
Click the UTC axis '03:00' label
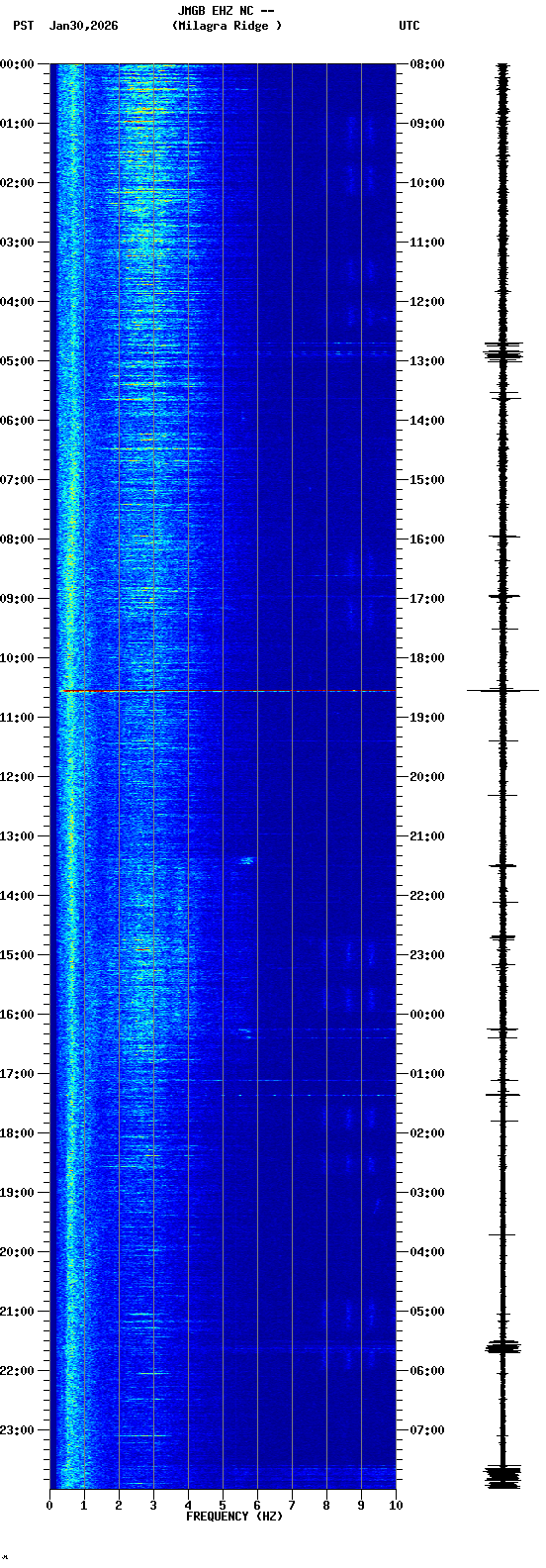coord(427,1193)
